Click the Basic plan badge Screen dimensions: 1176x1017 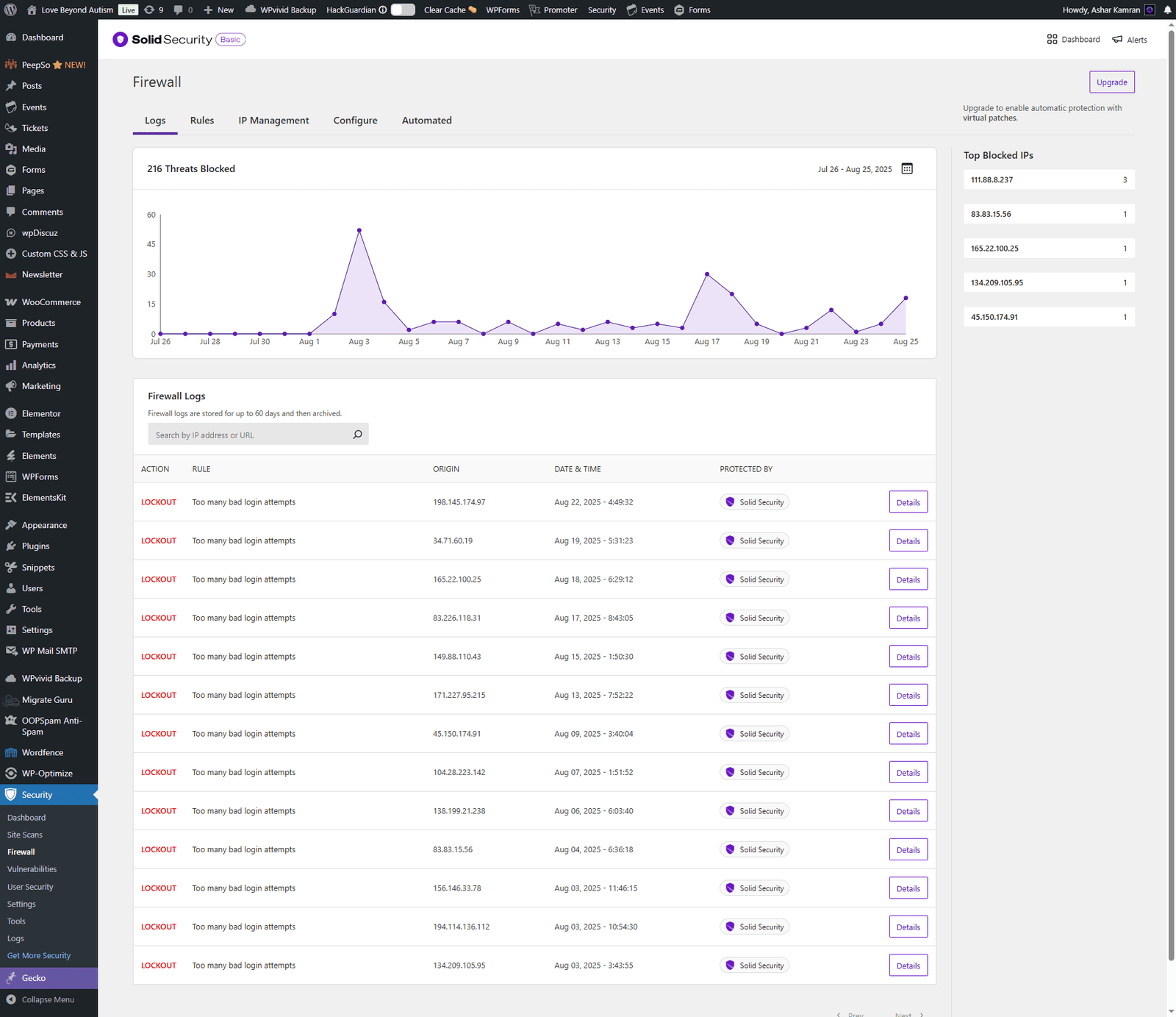[x=230, y=40]
